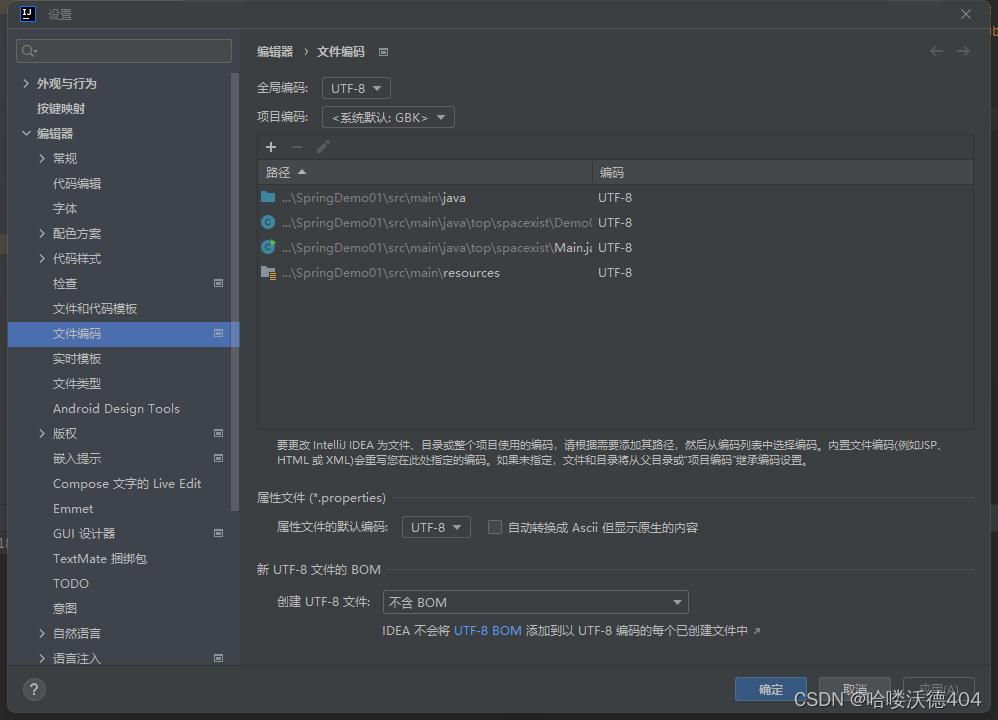Click the forward navigation arrow
Viewport: 998px width, 720px height.
point(963,51)
